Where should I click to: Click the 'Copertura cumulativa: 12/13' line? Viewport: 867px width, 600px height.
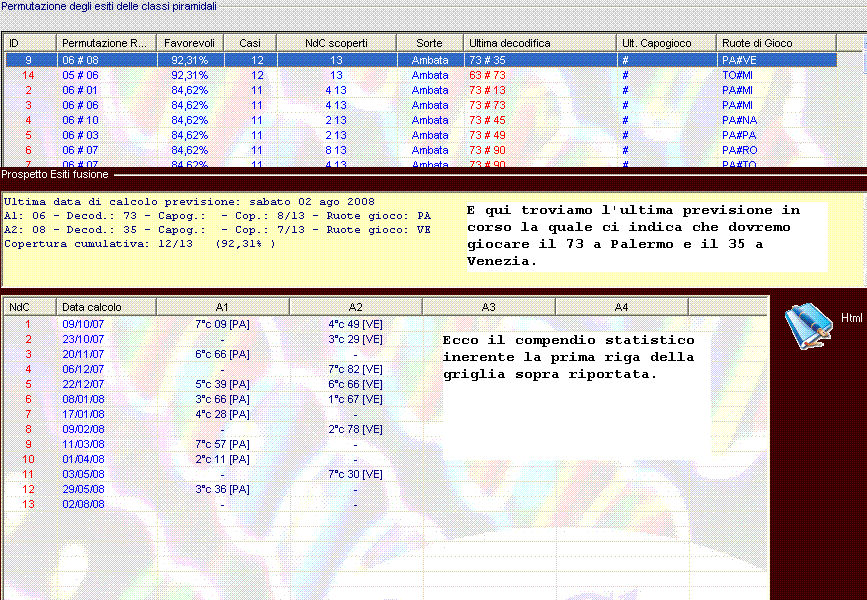point(139,243)
